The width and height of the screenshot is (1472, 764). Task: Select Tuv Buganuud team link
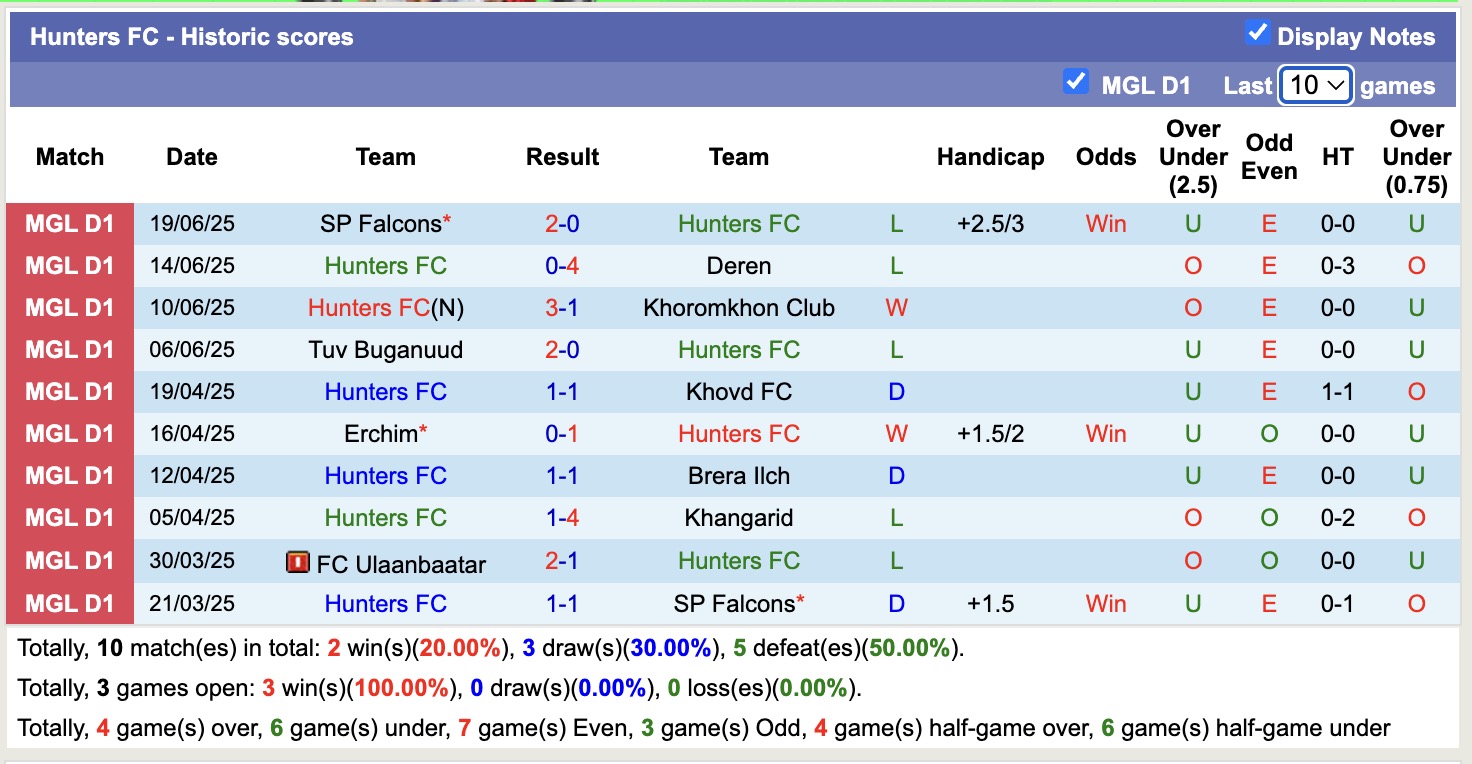point(385,350)
